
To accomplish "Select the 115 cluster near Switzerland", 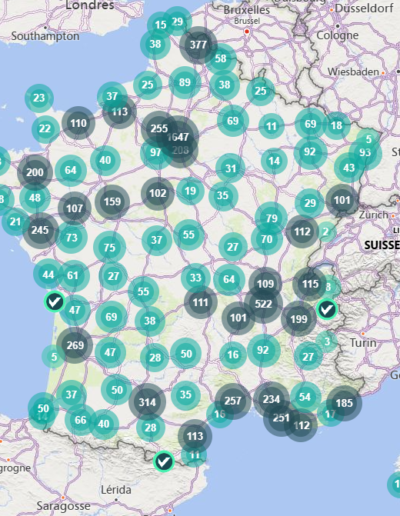I will (310, 284).
